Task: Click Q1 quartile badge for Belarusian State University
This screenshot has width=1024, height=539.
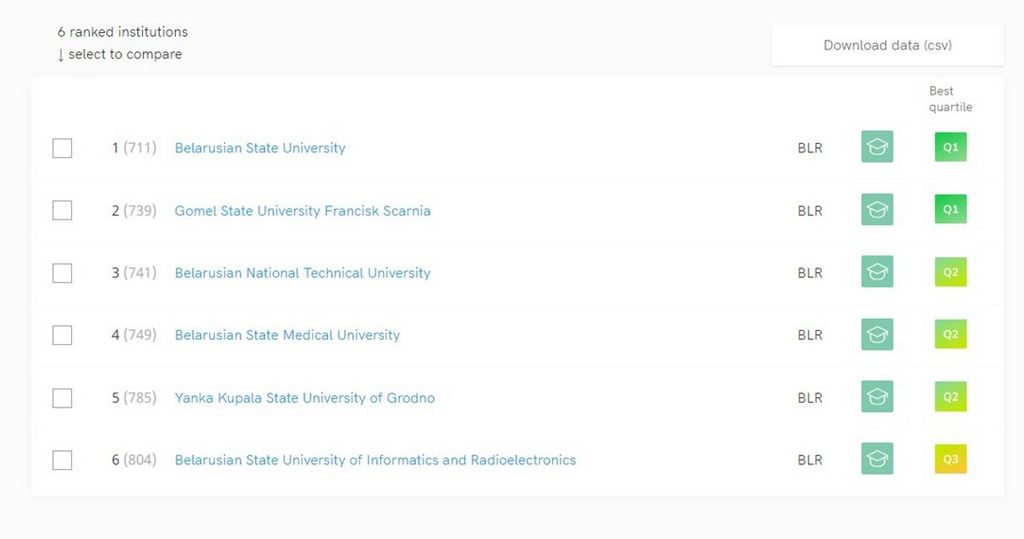Action: pos(950,148)
